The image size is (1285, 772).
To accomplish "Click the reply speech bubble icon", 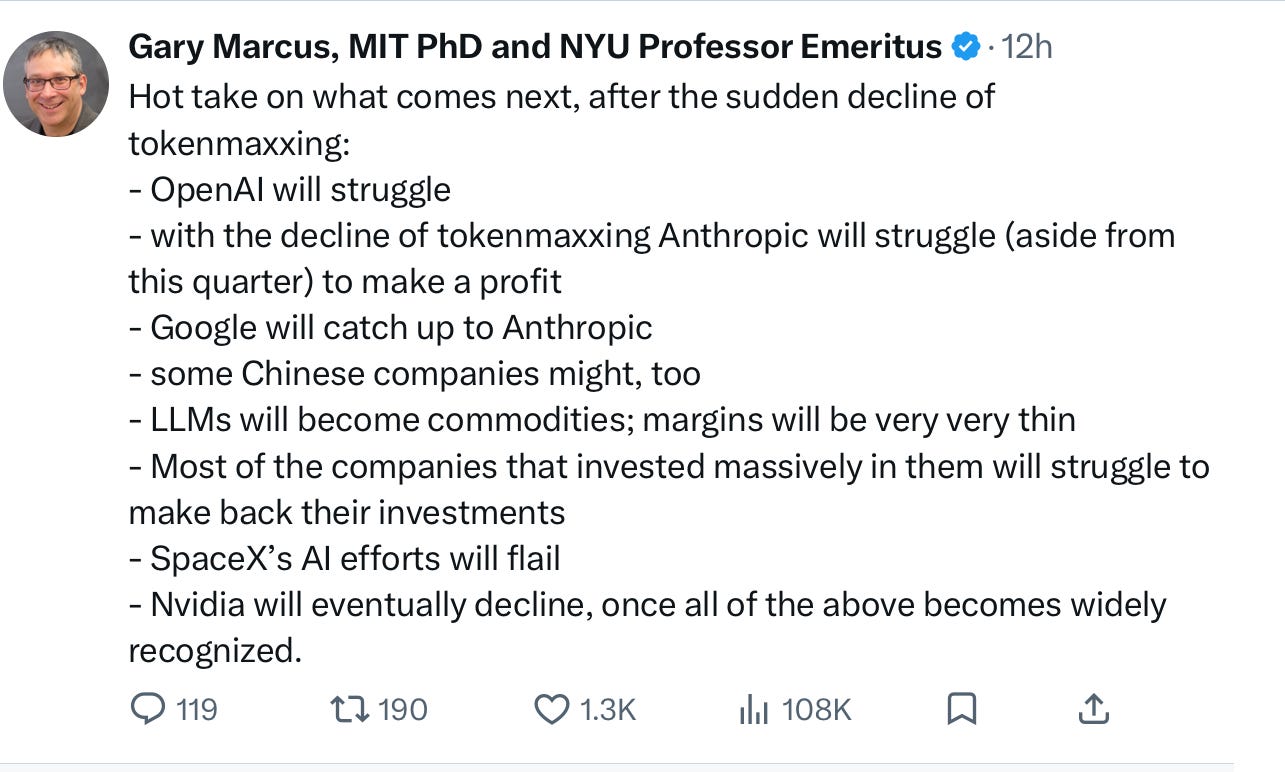I will point(148,710).
